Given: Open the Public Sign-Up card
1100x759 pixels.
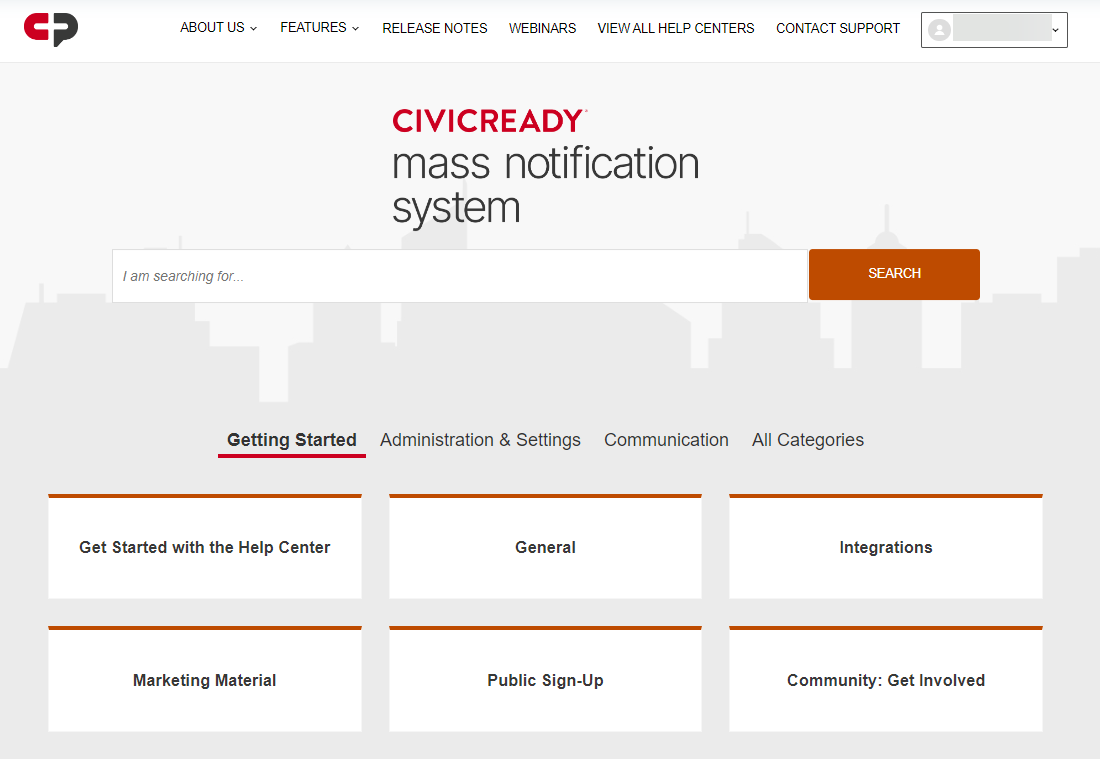Looking at the screenshot, I should coord(545,679).
